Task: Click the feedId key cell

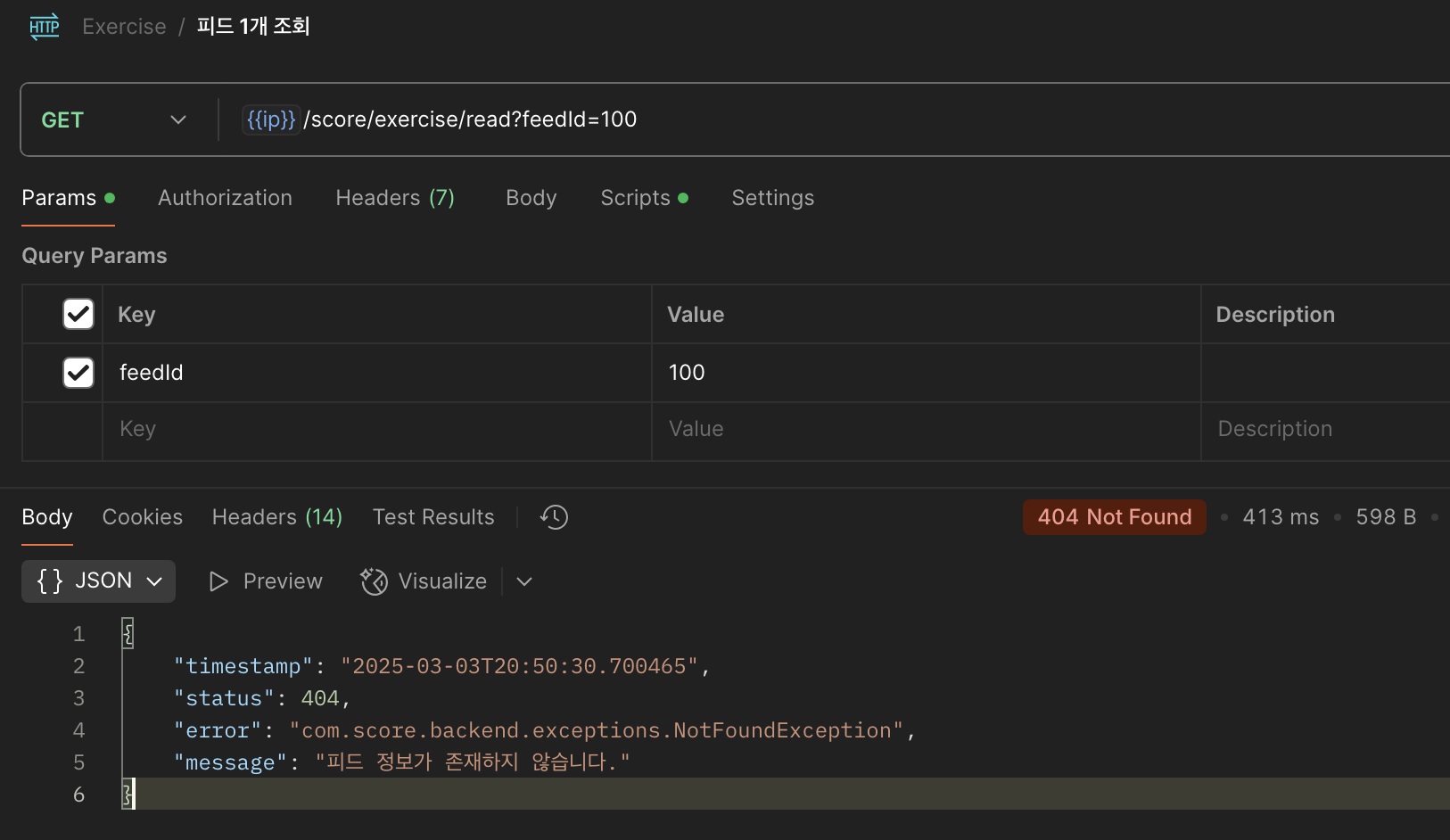Action: [377, 373]
